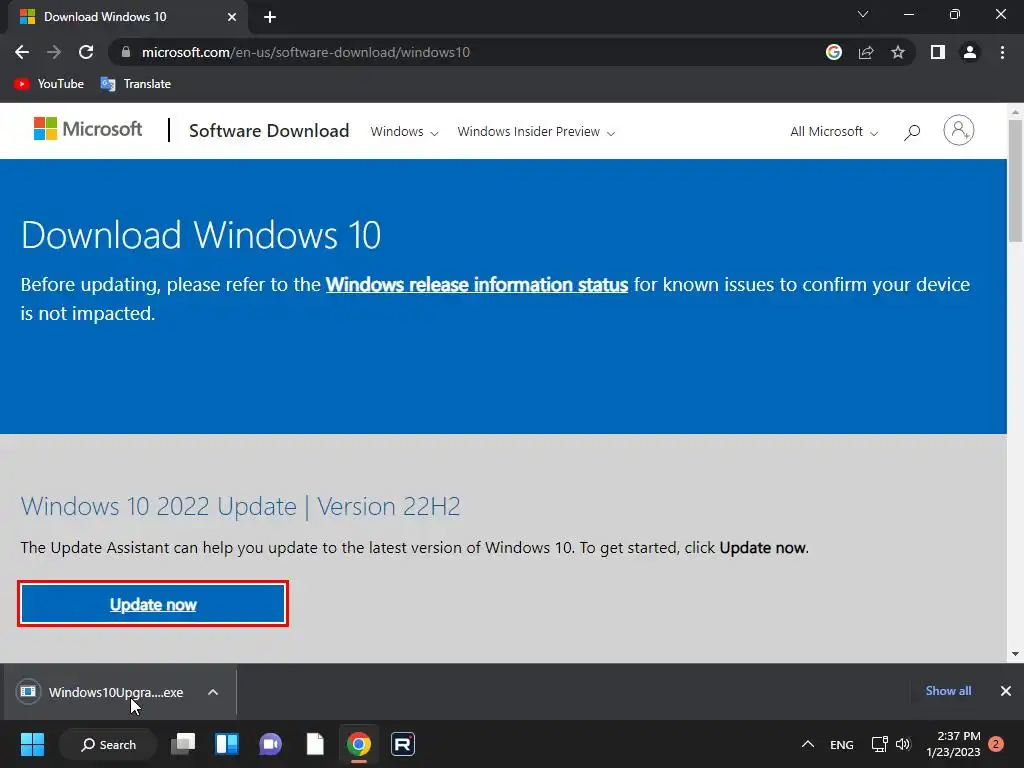Select the 'Download Windows 10' heading
The height and width of the screenshot is (768, 1024).
(201, 234)
